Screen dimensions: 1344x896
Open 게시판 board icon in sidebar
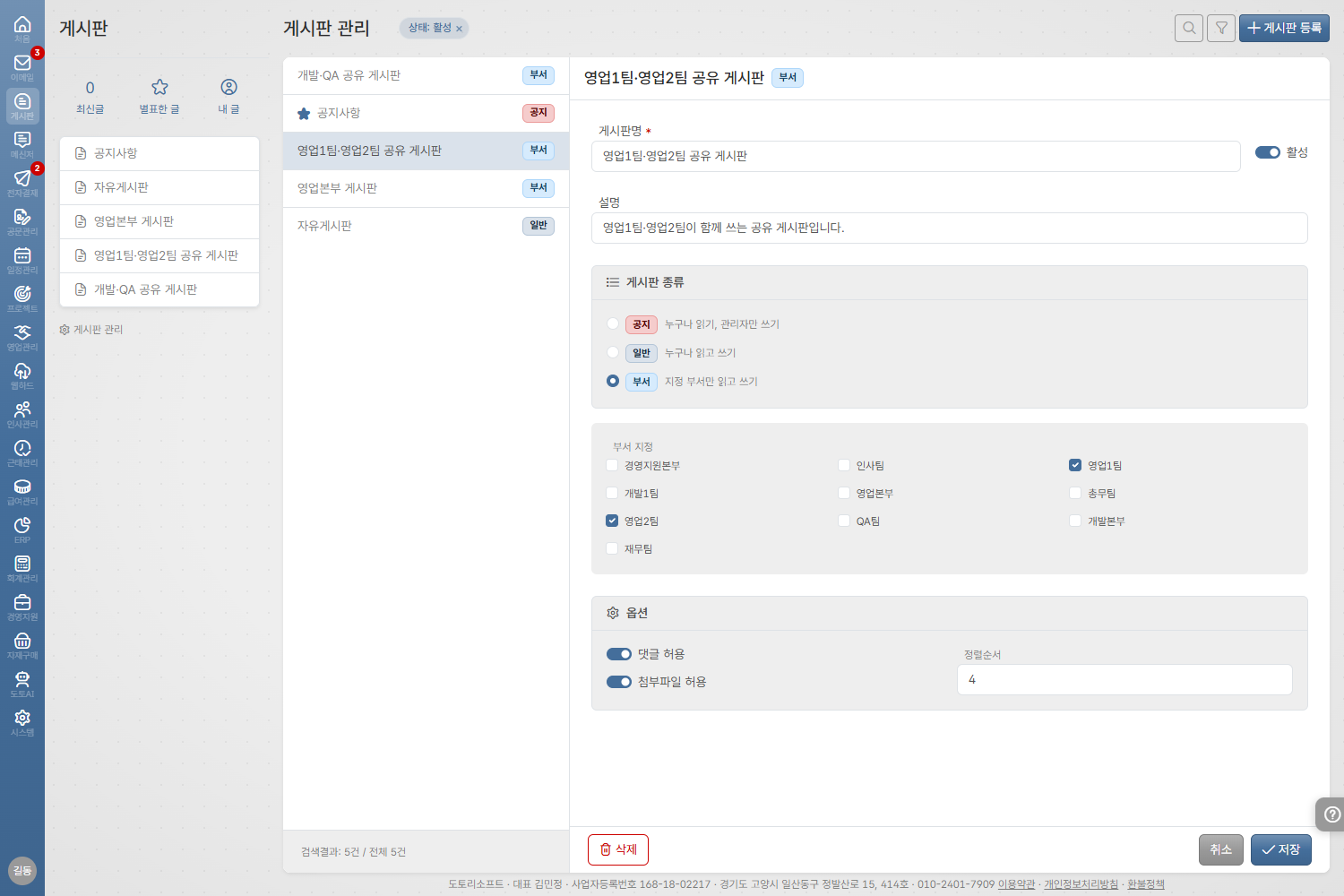coord(22,107)
